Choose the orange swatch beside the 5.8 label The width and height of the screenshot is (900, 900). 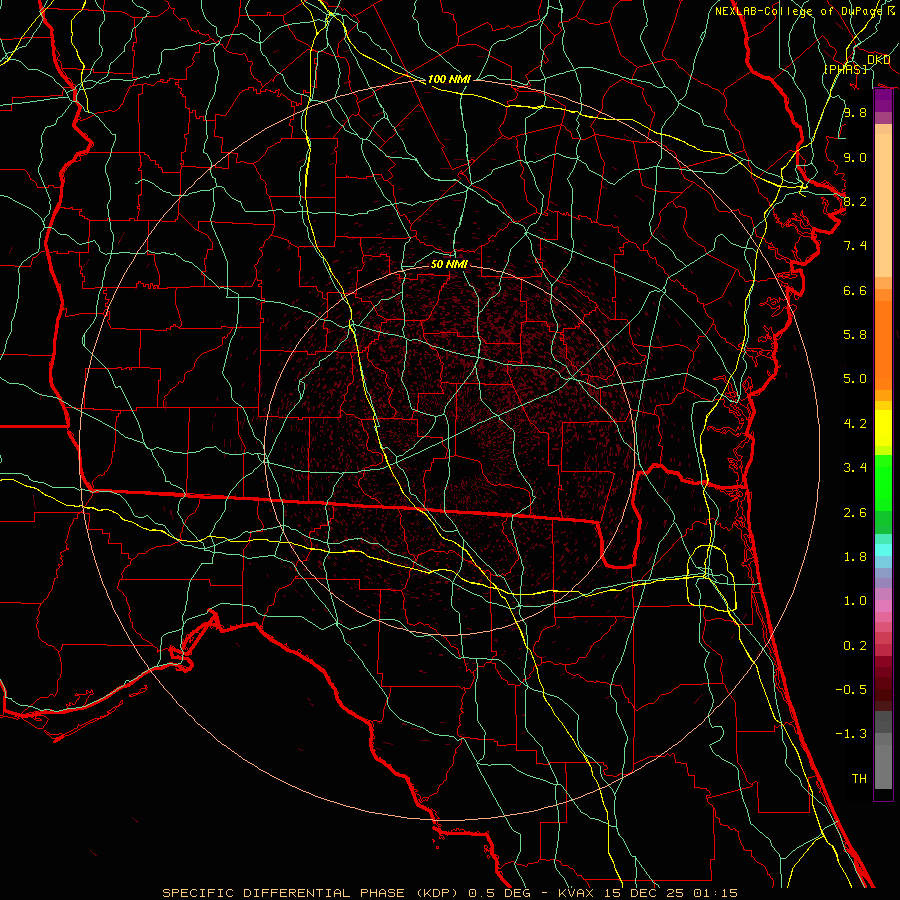click(x=883, y=334)
